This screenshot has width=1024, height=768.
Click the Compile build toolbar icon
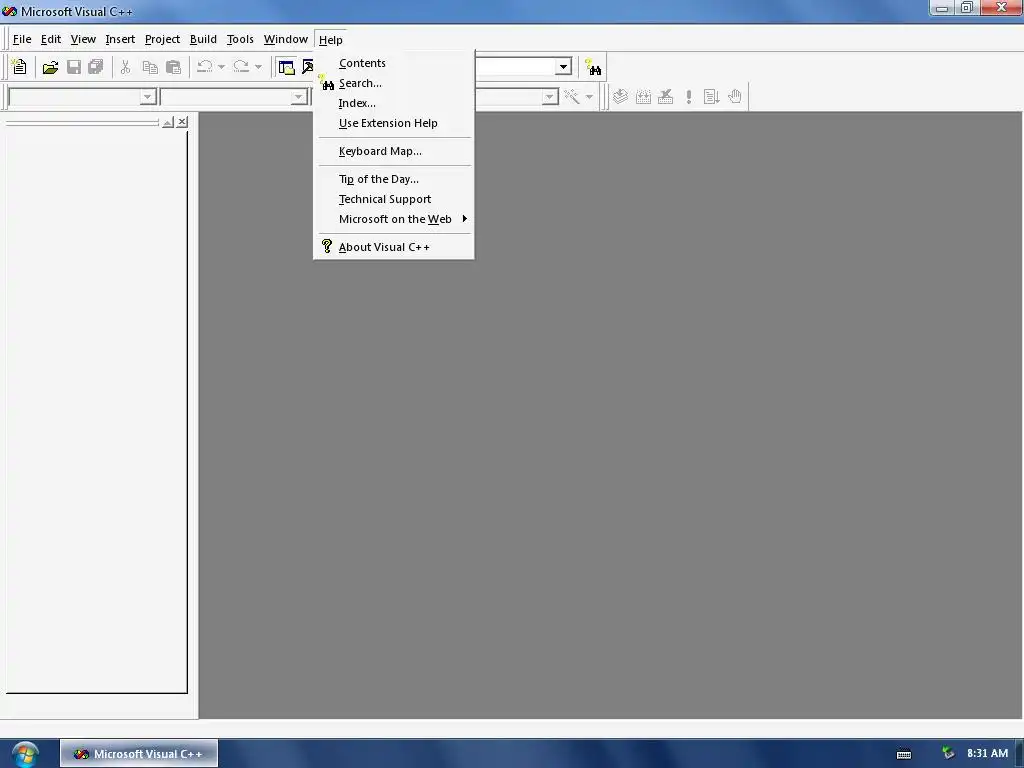[620, 97]
